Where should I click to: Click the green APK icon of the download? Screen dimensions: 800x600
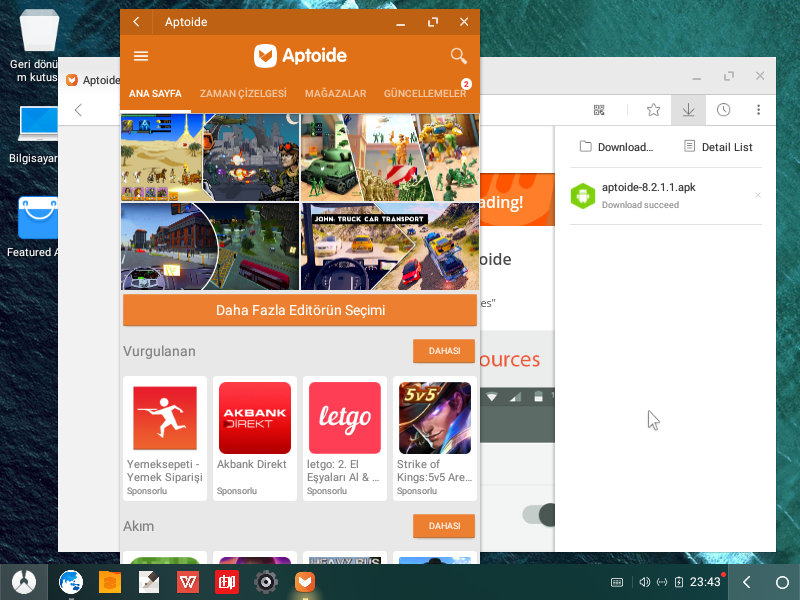pos(583,196)
